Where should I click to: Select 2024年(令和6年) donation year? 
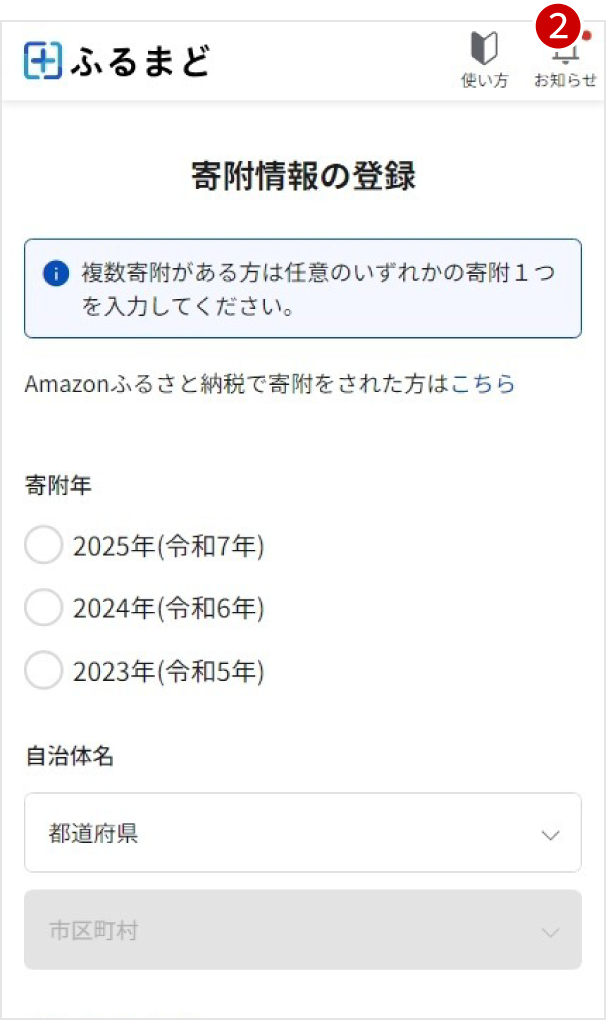(44, 608)
